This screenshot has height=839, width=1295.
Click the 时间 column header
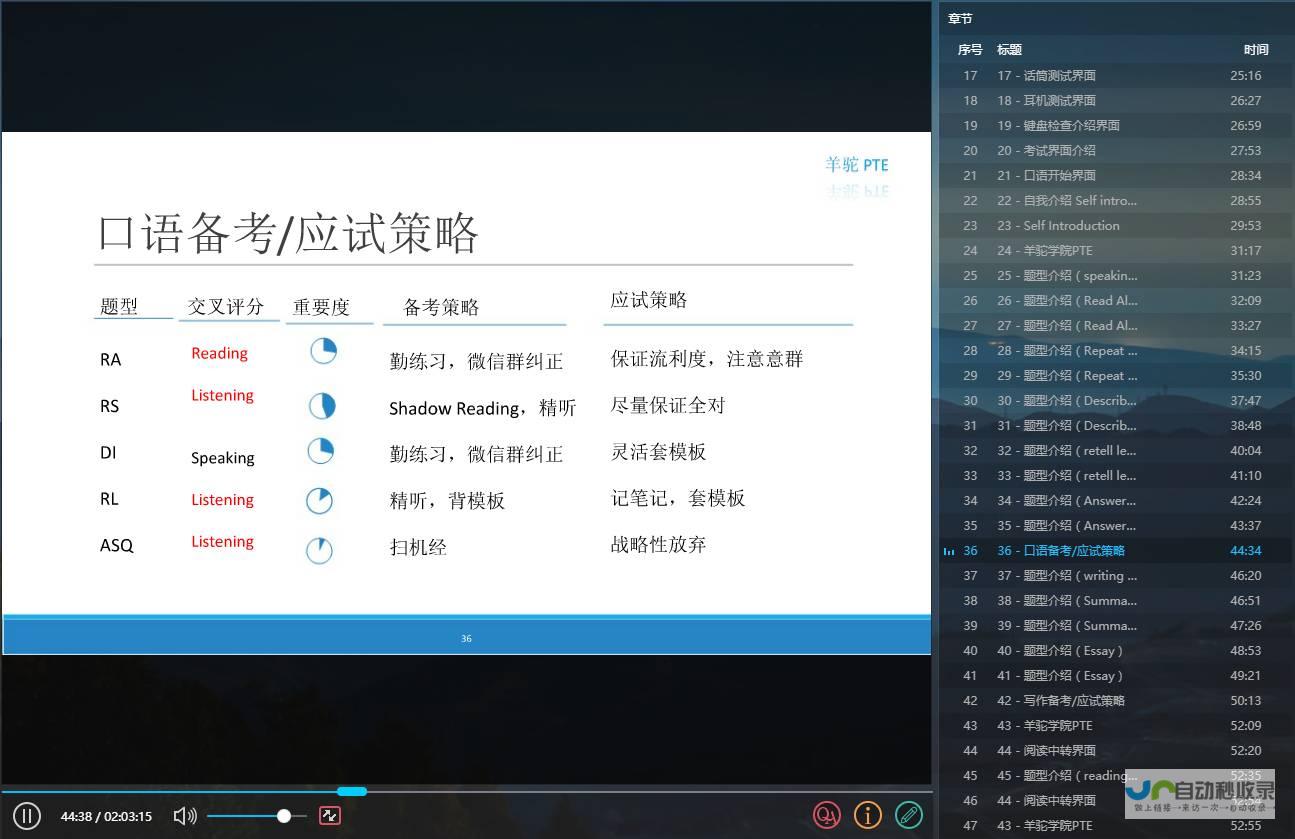tap(1256, 49)
